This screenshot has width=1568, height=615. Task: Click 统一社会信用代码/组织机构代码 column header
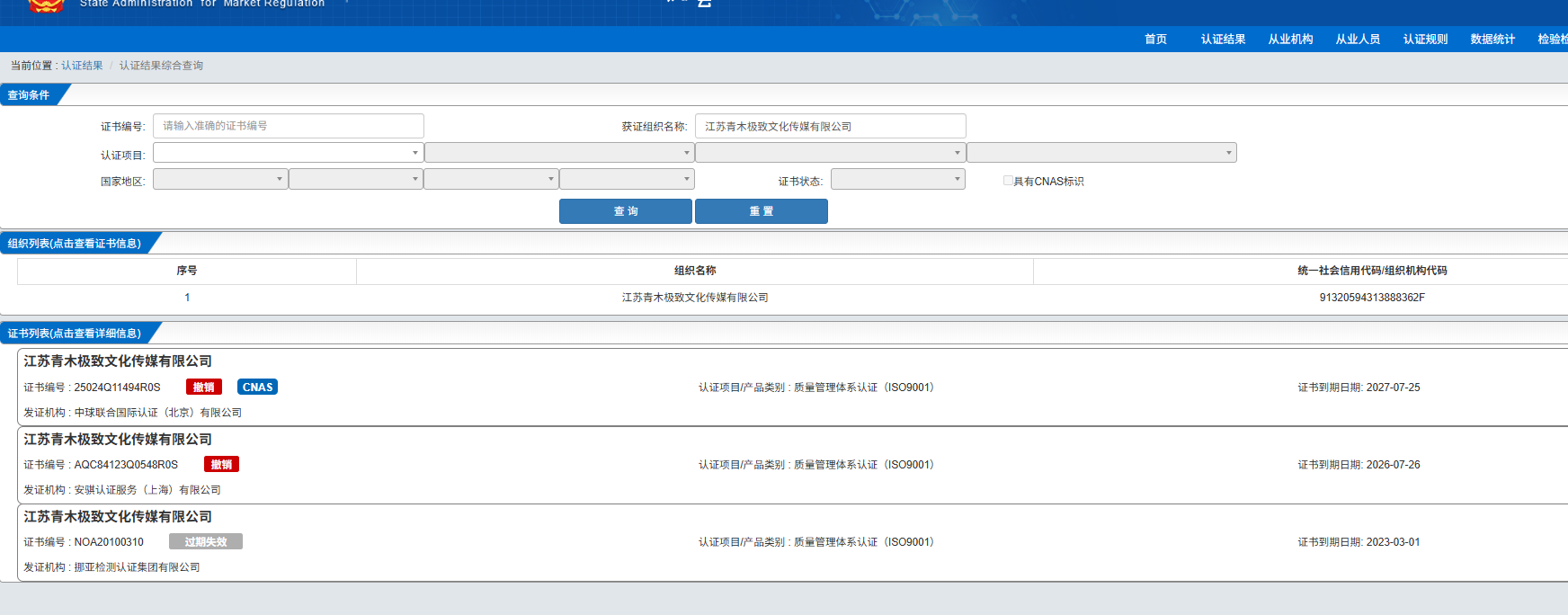1372,271
